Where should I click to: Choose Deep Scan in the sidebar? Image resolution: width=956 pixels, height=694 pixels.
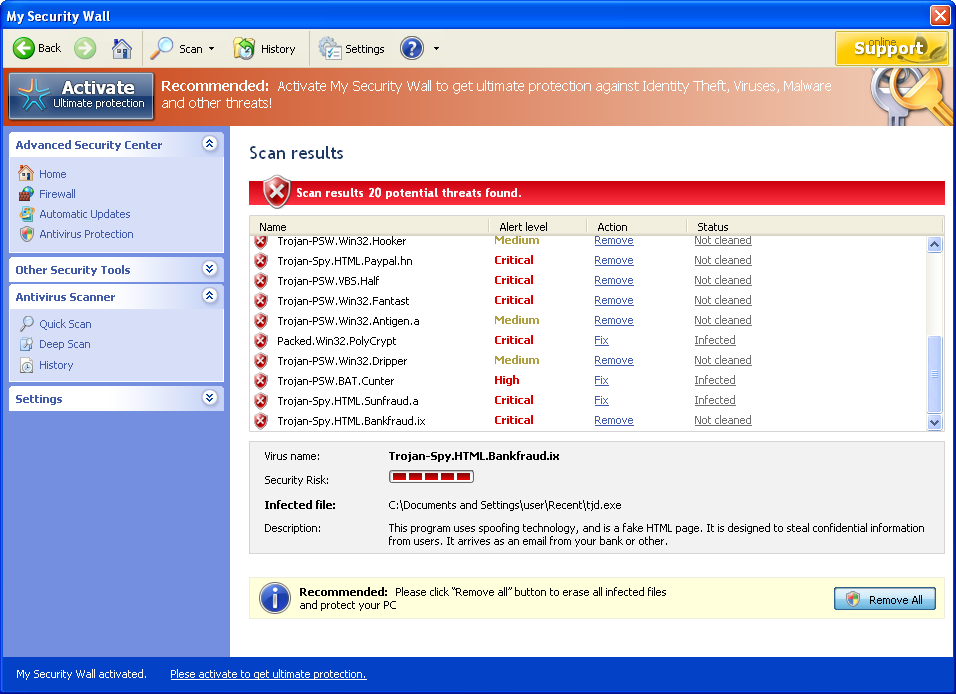(65, 344)
